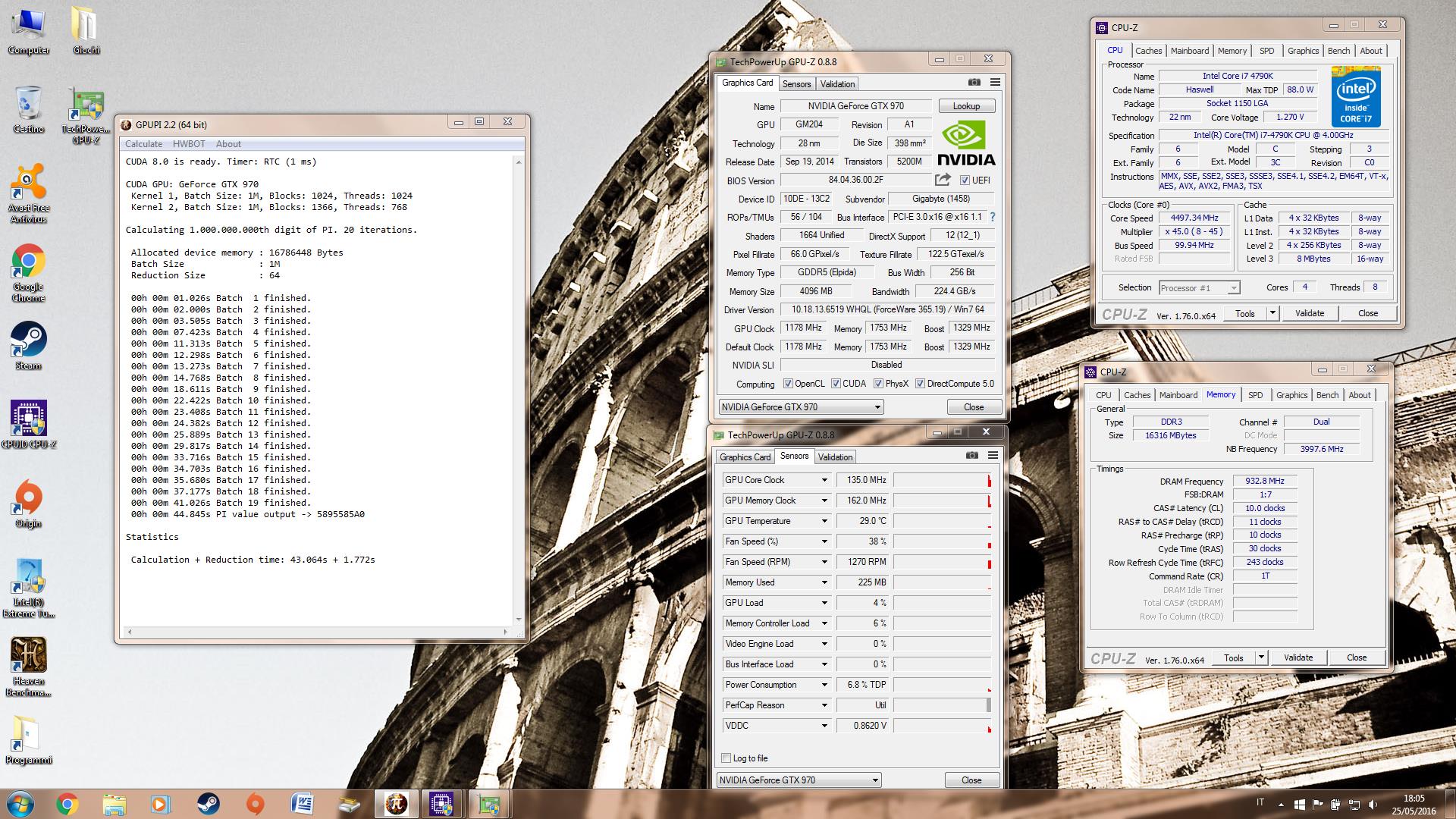This screenshot has height=819, width=1456.
Task: Open Avast Free Antivirus shortcut
Action: point(29,194)
